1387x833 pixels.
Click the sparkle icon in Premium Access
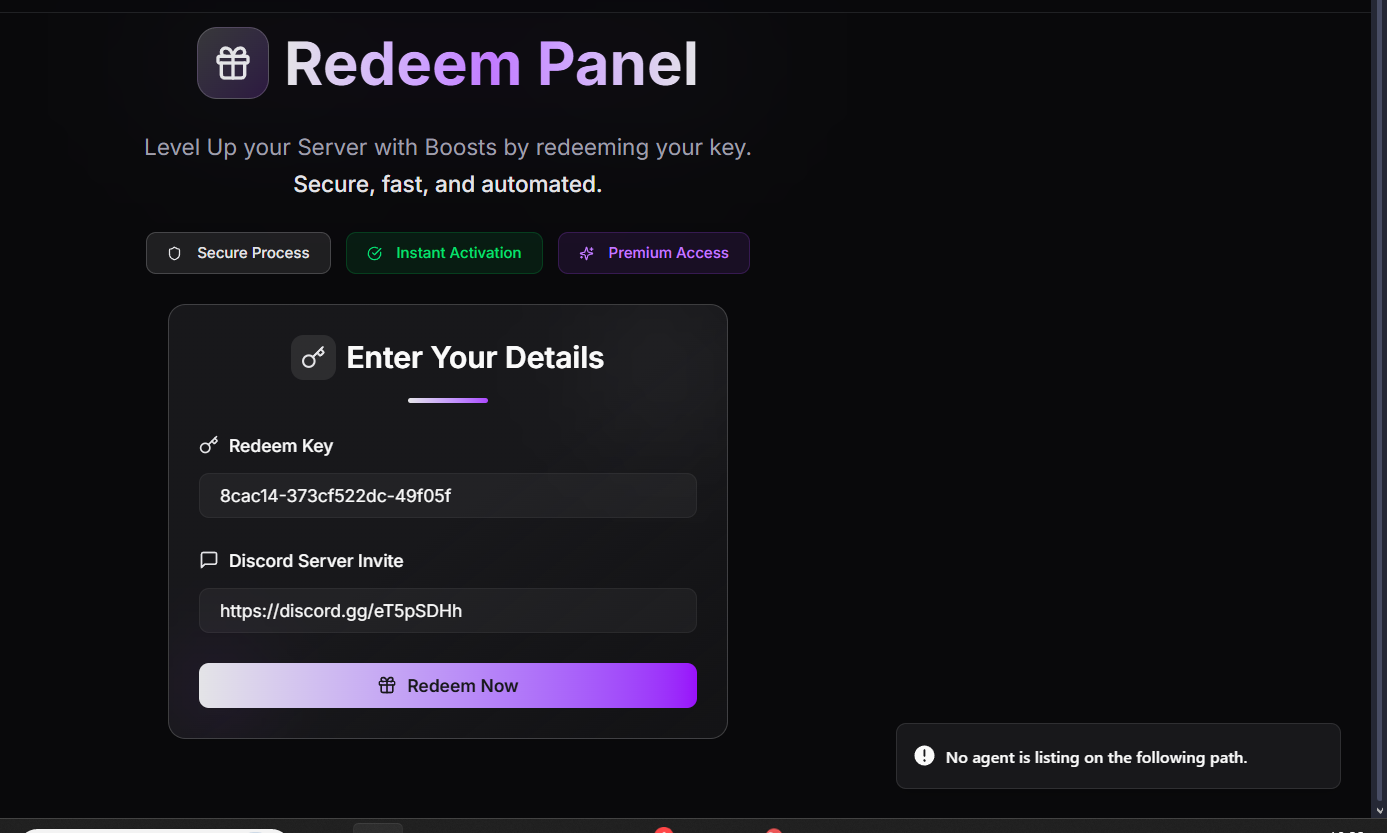(587, 253)
